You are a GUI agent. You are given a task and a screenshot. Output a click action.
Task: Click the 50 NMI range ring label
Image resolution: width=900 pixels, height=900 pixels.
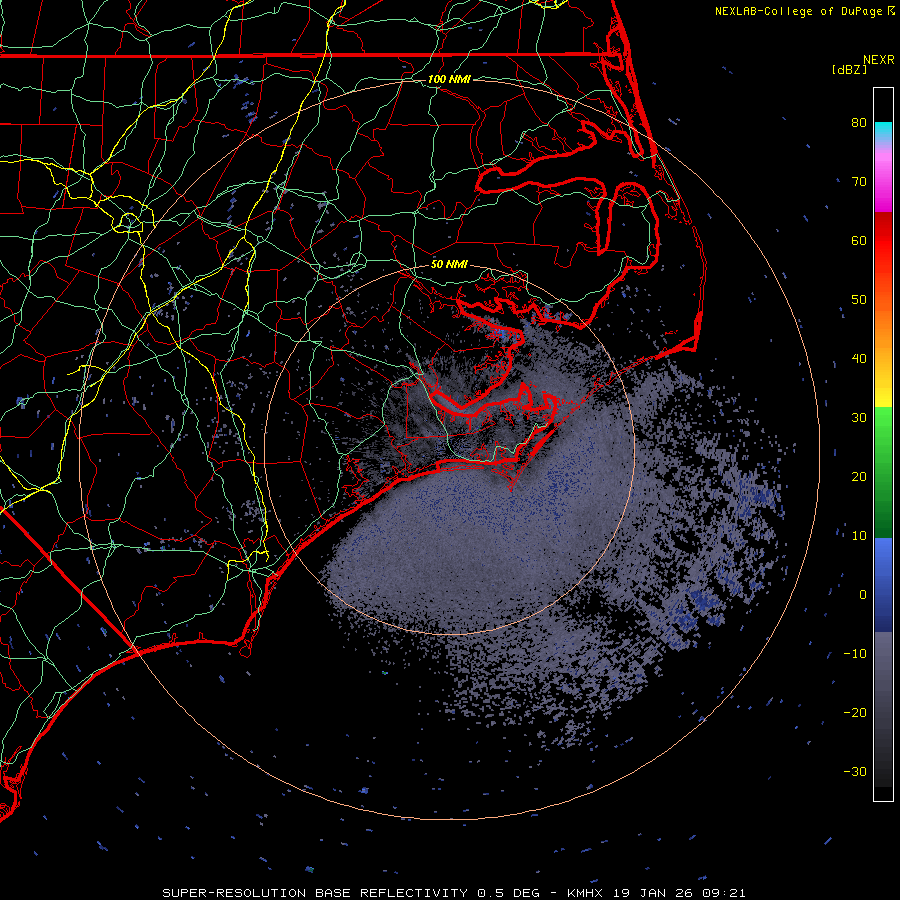tap(449, 265)
